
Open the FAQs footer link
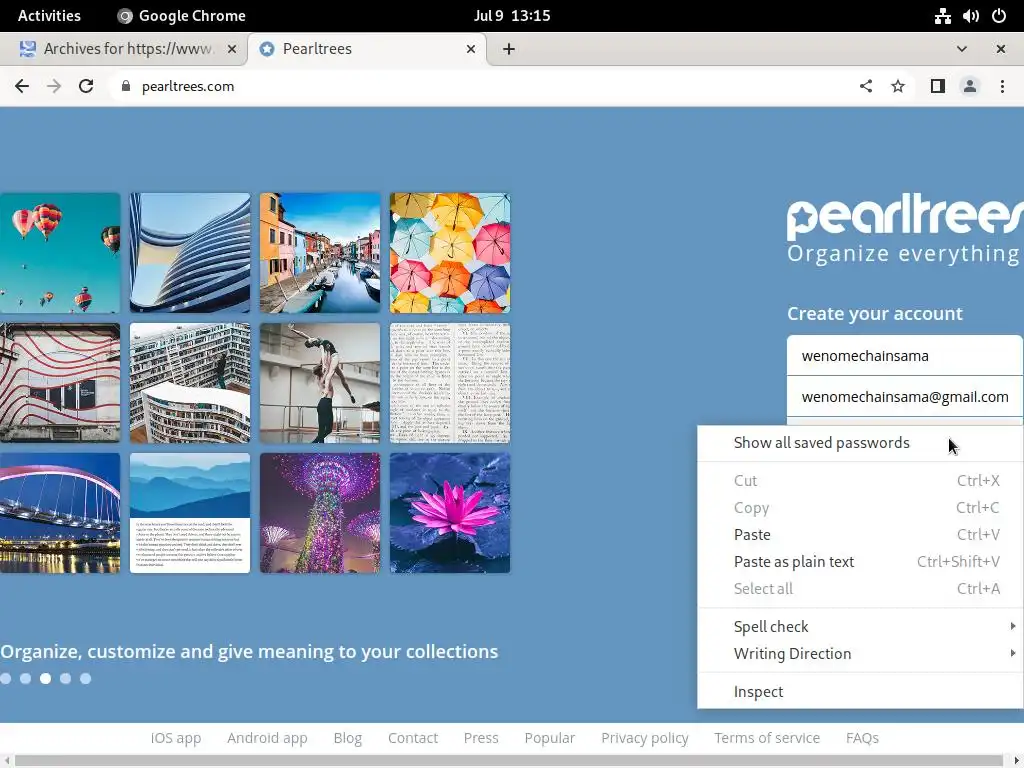click(862, 738)
